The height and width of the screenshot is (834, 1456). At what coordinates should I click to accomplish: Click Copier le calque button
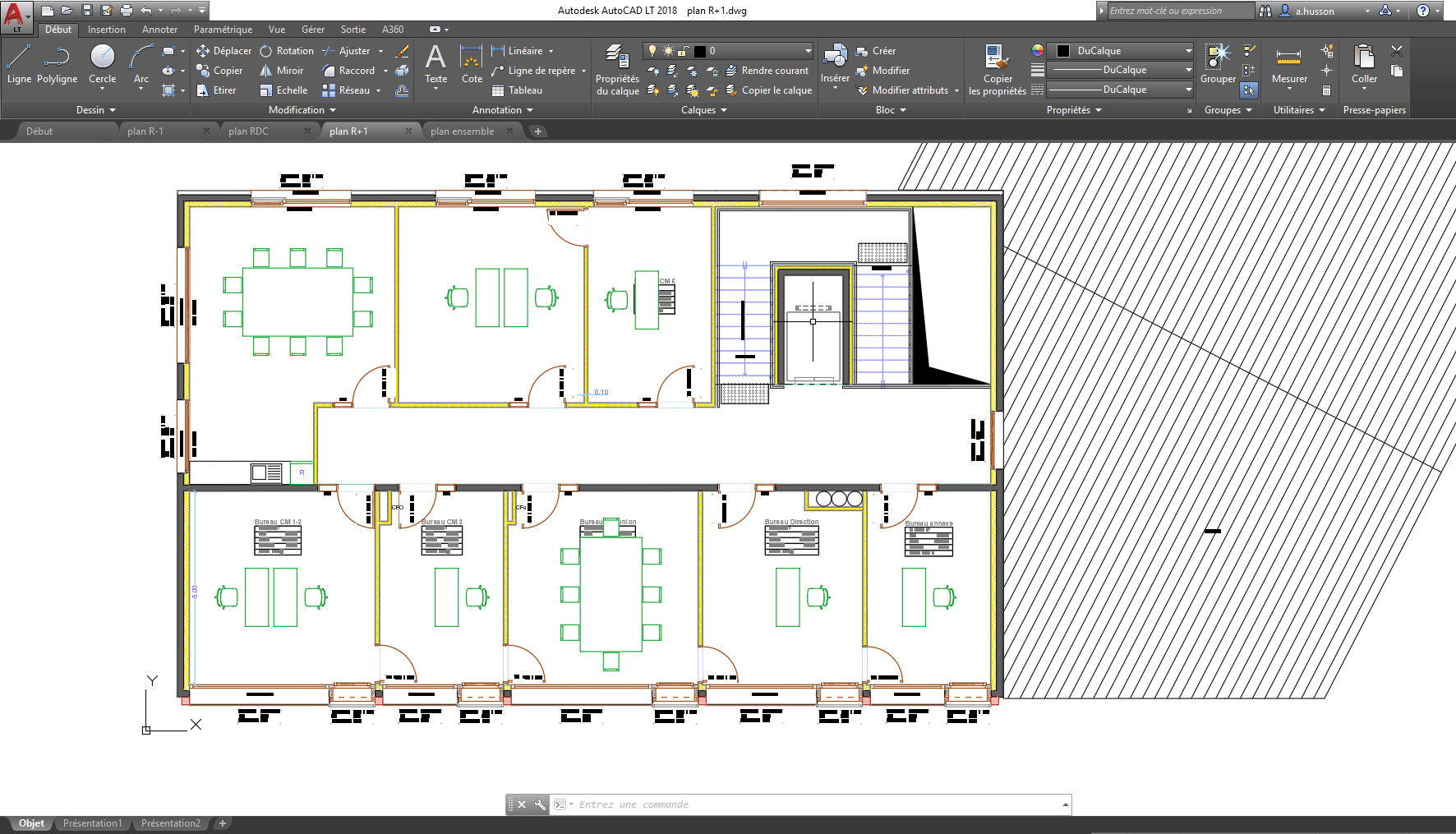768,90
